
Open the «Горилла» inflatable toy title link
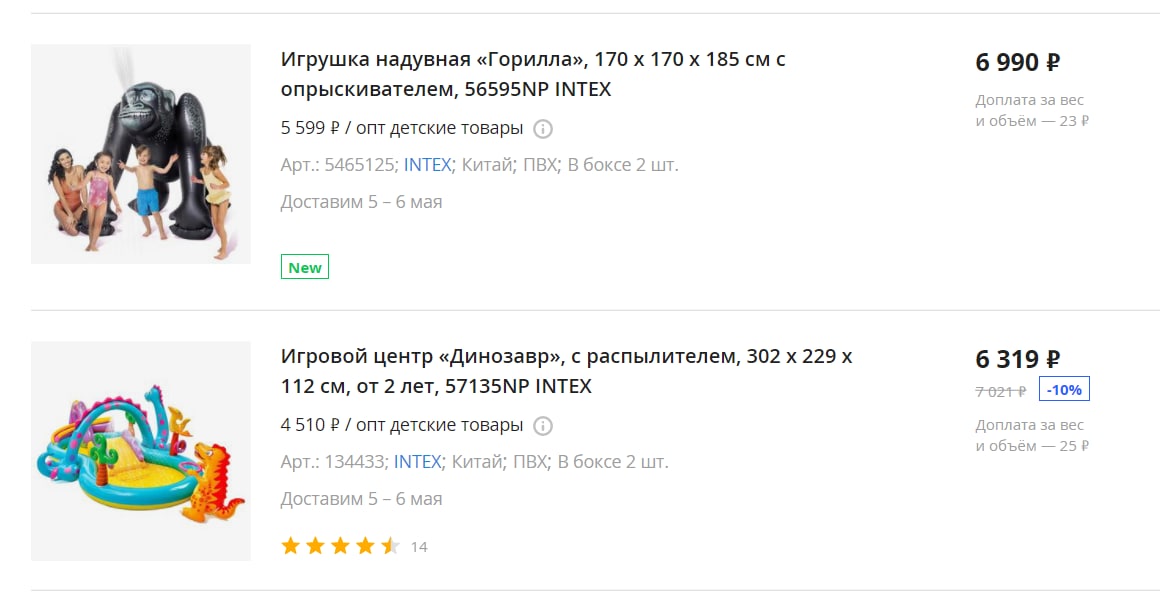(x=533, y=74)
